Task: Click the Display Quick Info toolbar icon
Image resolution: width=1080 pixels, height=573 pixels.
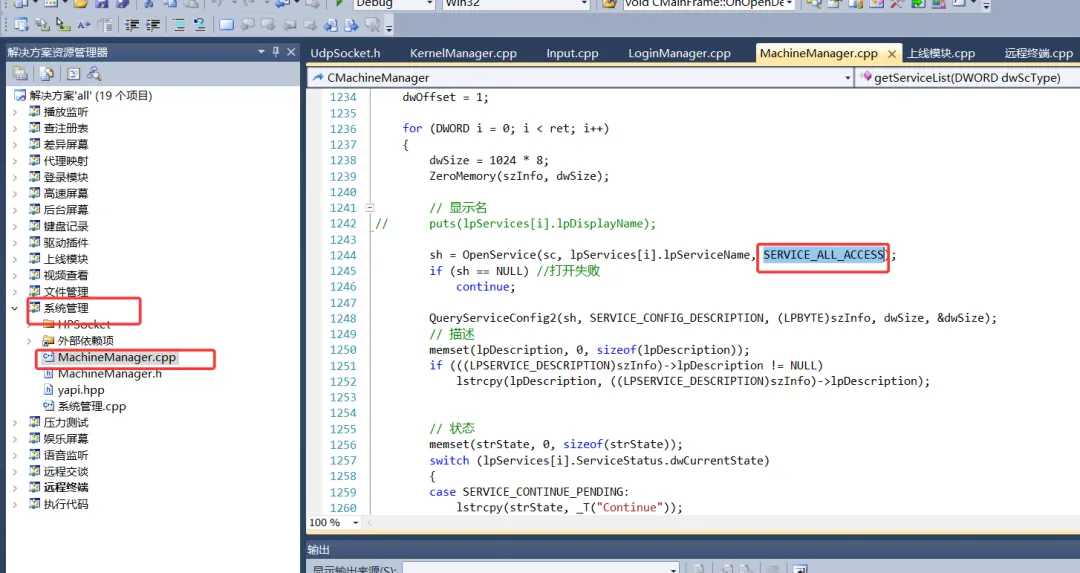Action: pyautogui.click(x=63, y=25)
